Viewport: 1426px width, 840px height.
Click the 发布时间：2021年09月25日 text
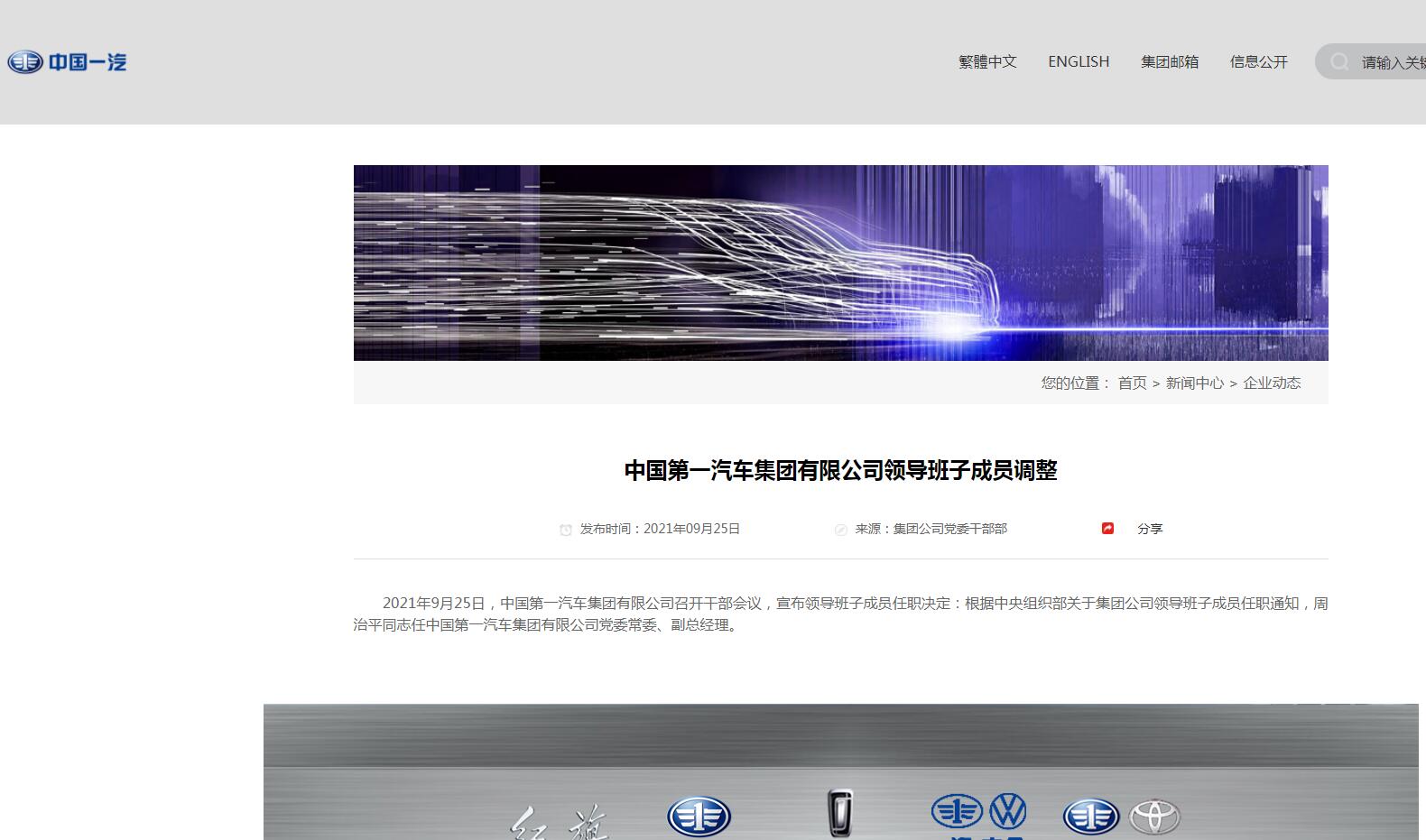660,529
